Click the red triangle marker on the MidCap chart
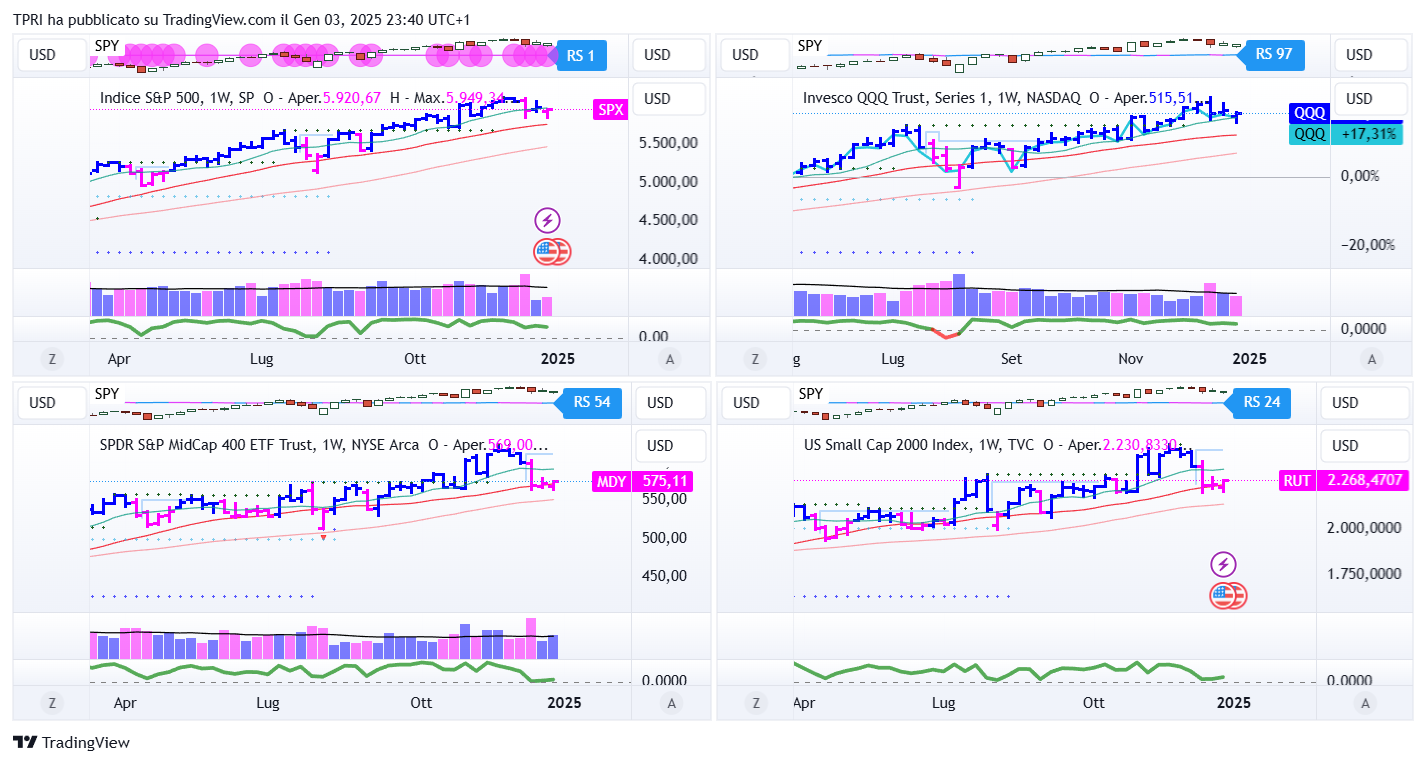The image size is (1426, 764). pyautogui.click(x=324, y=538)
